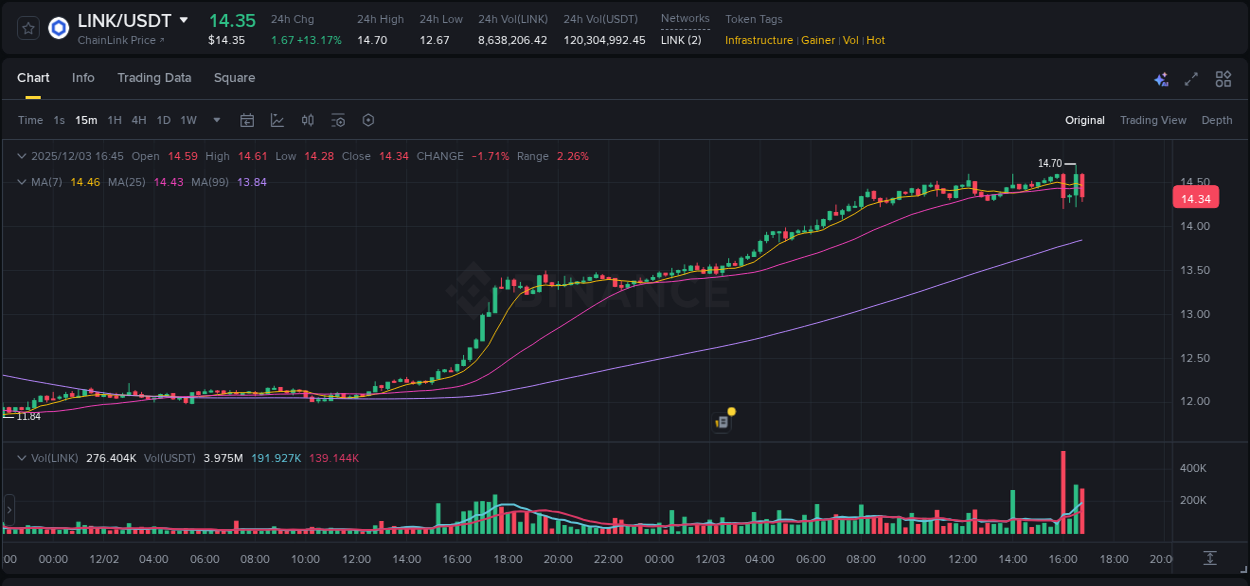Click the ChainLink coin logo
The height and width of the screenshot is (586, 1250).
(x=57, y=27)
